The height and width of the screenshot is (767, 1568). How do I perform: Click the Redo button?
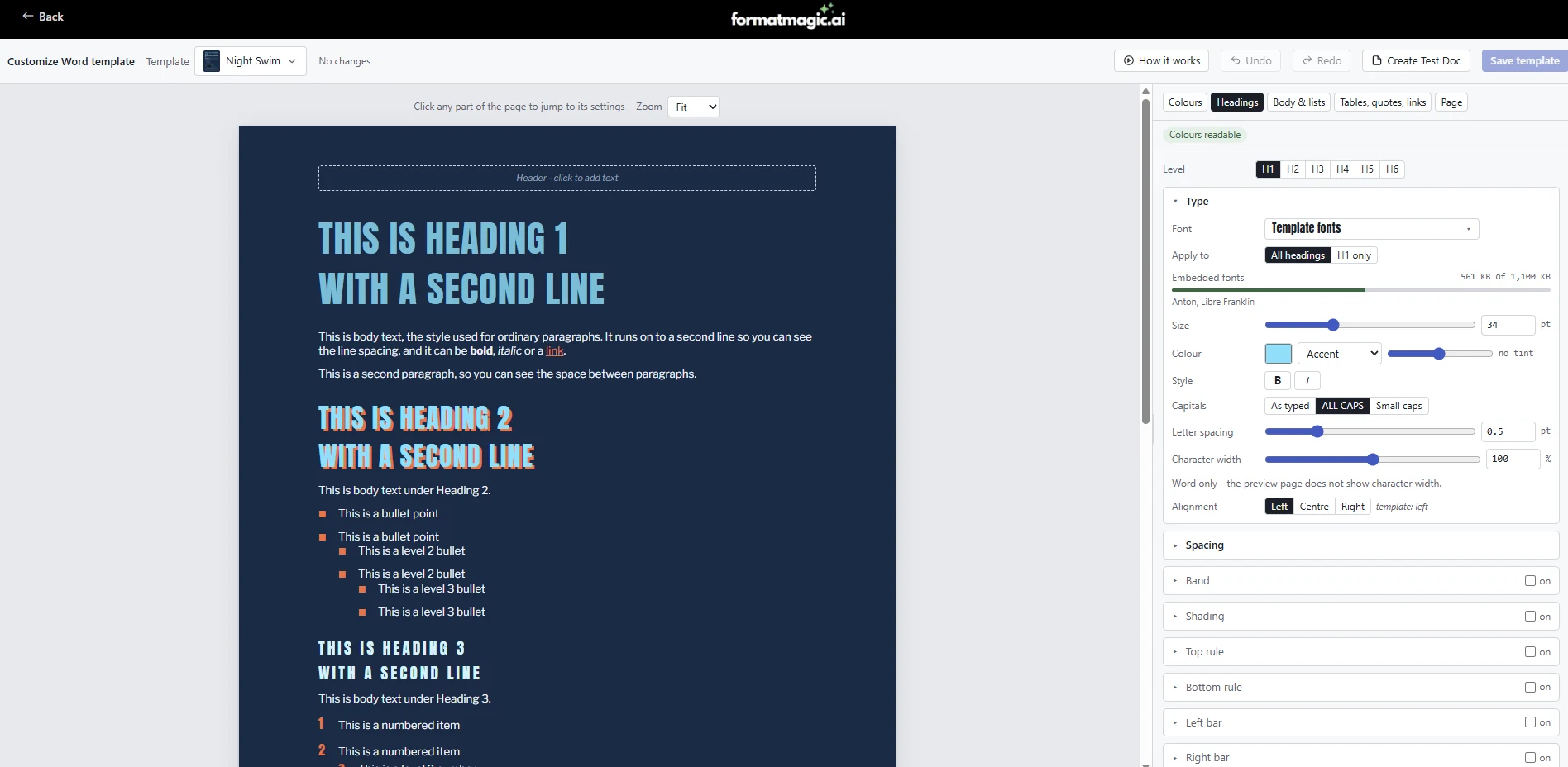tap(1322, 61)
